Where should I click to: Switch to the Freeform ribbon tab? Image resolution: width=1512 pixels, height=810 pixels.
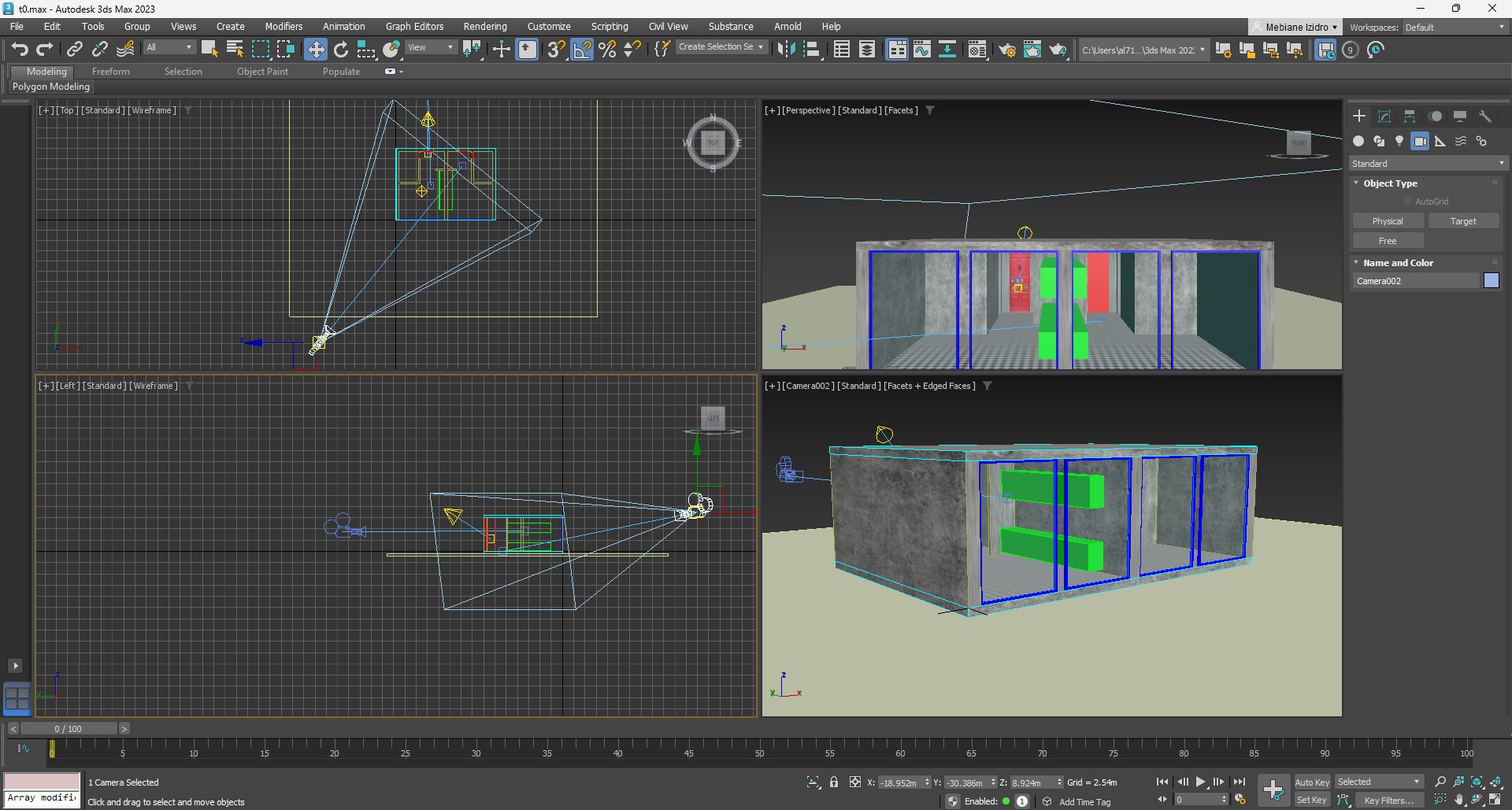point(110,72)
